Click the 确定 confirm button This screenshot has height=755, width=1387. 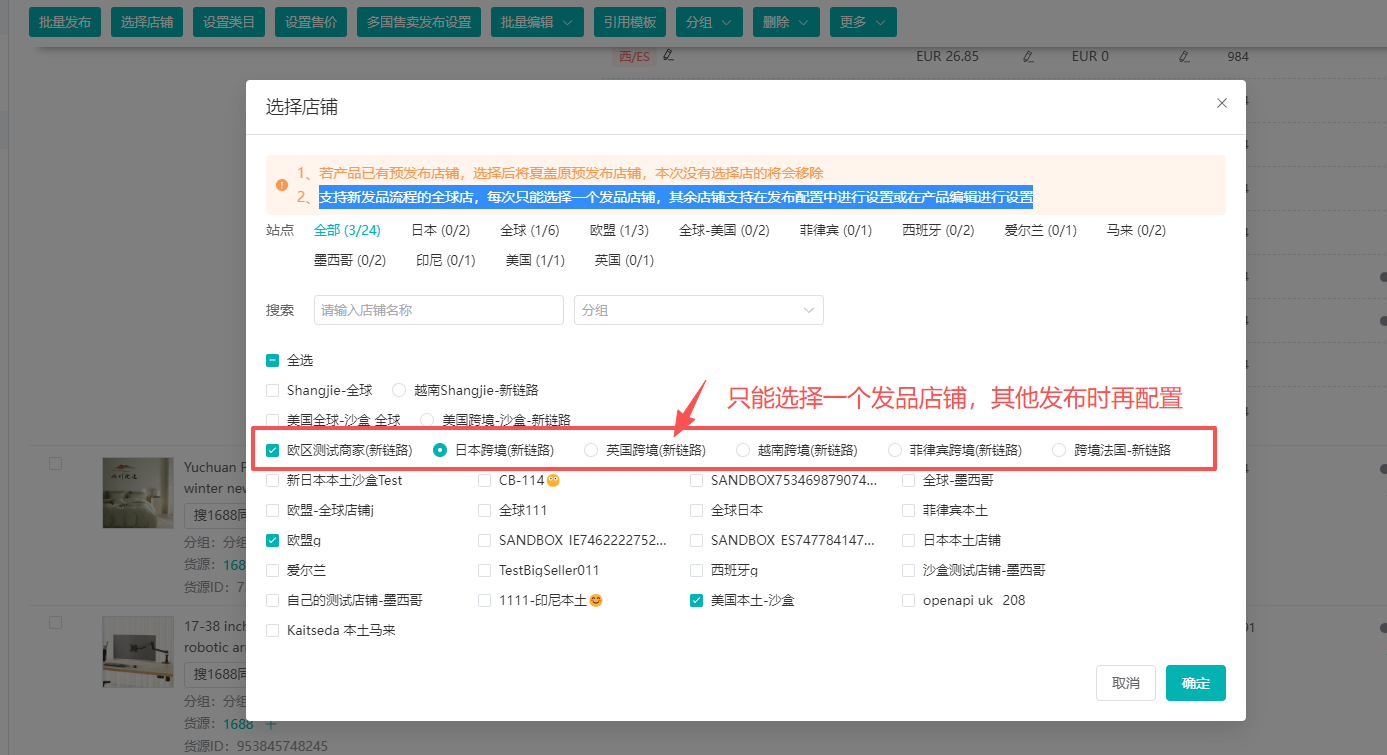[x=1195, y=682]
